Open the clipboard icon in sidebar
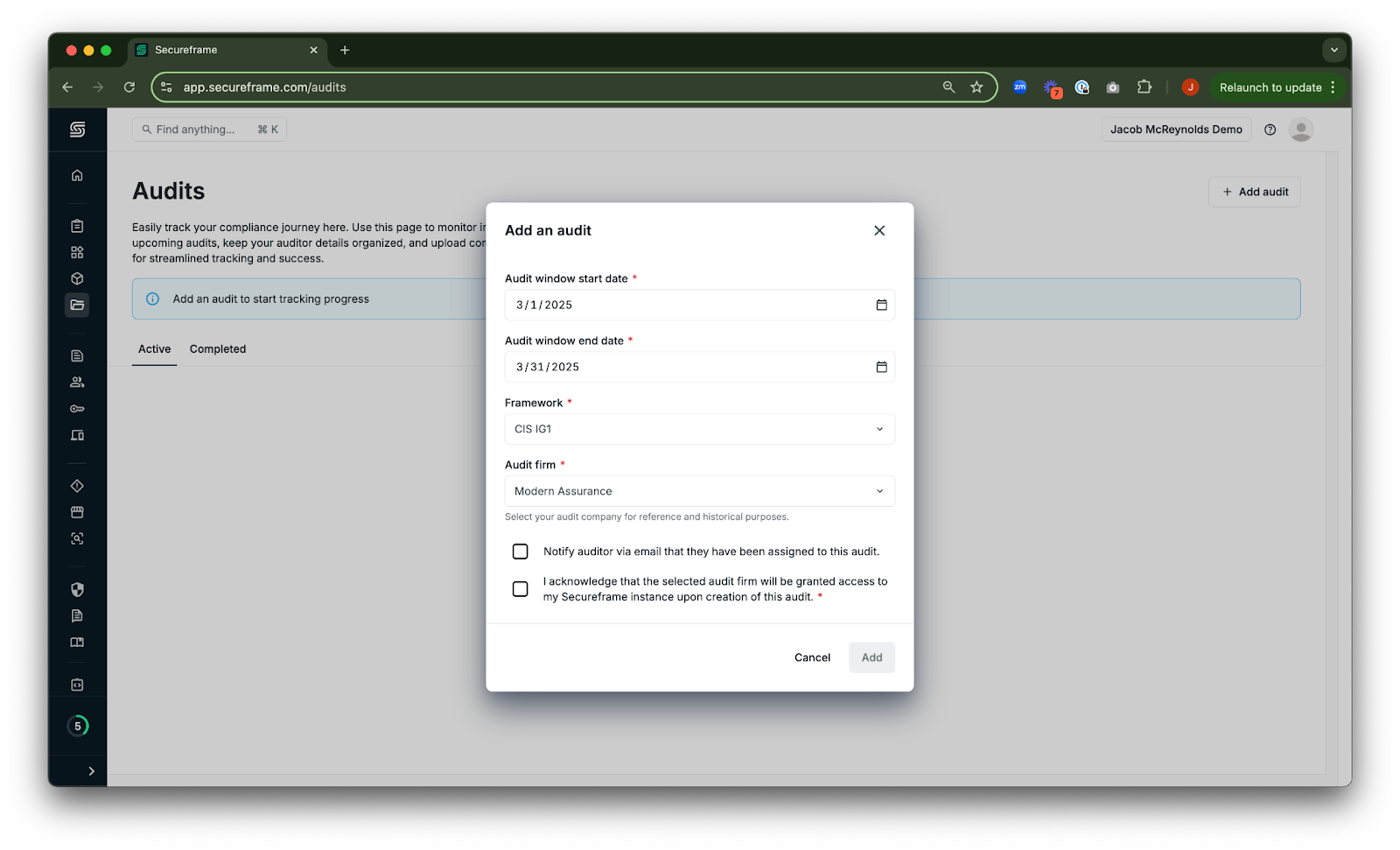The width and height of the screenshot is (1400, 850). pyautogui.click(x=77, y=226)
